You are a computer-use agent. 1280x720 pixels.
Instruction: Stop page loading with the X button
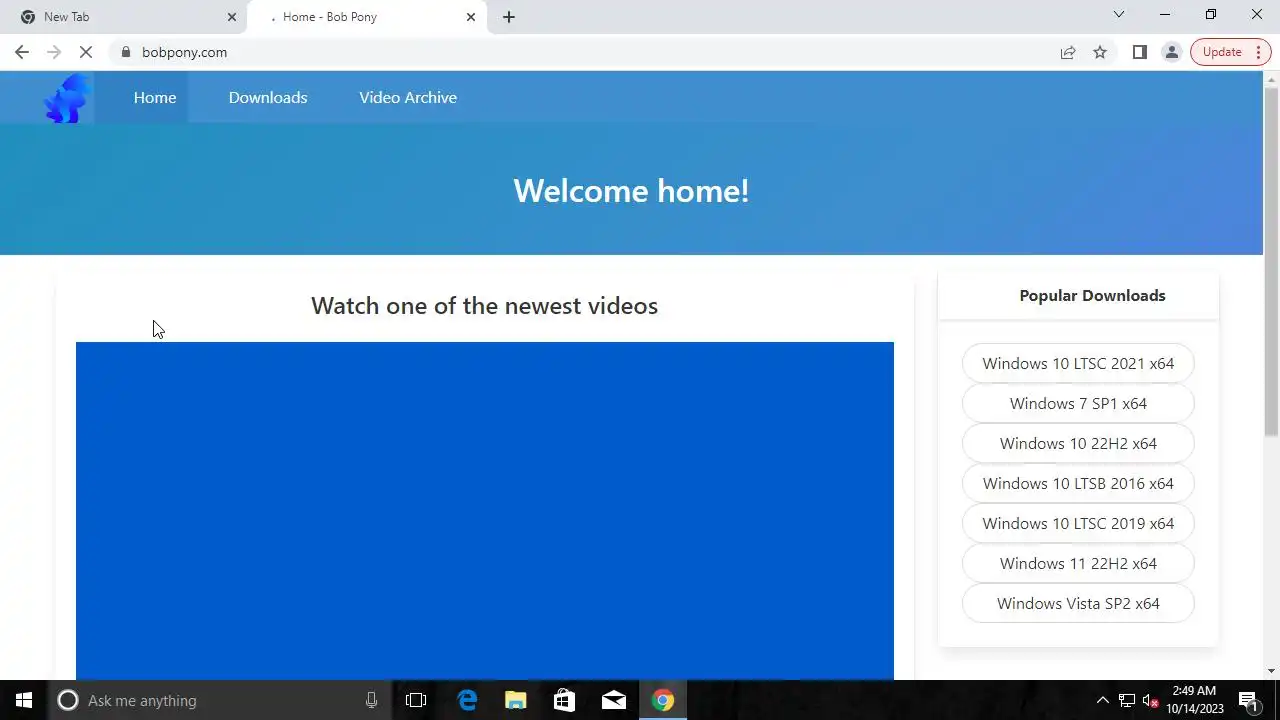point(86,52)
